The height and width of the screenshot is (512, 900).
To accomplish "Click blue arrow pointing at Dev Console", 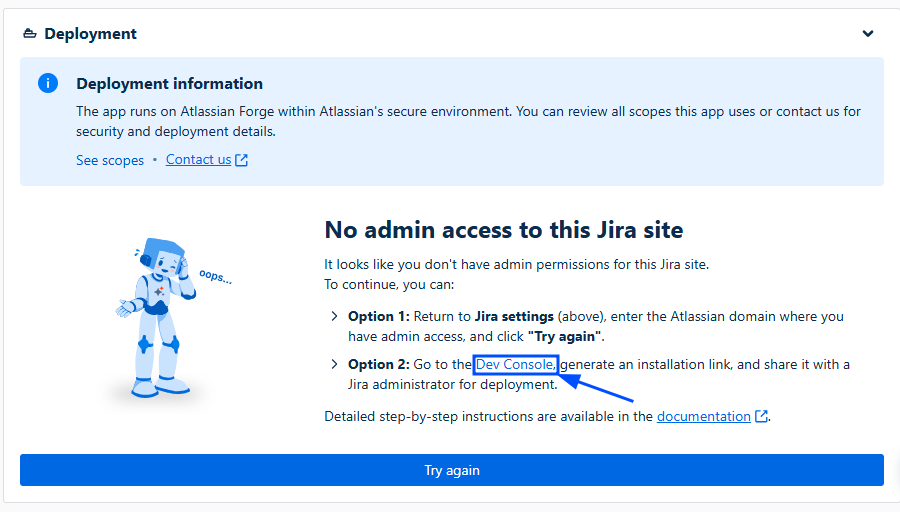I will [x=600, y=389].
